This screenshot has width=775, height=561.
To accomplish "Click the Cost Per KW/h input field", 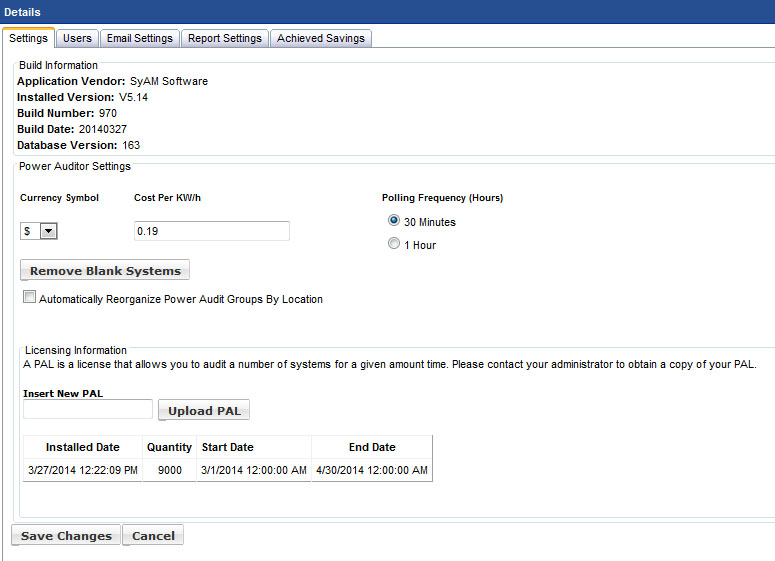I will point(211,231).
